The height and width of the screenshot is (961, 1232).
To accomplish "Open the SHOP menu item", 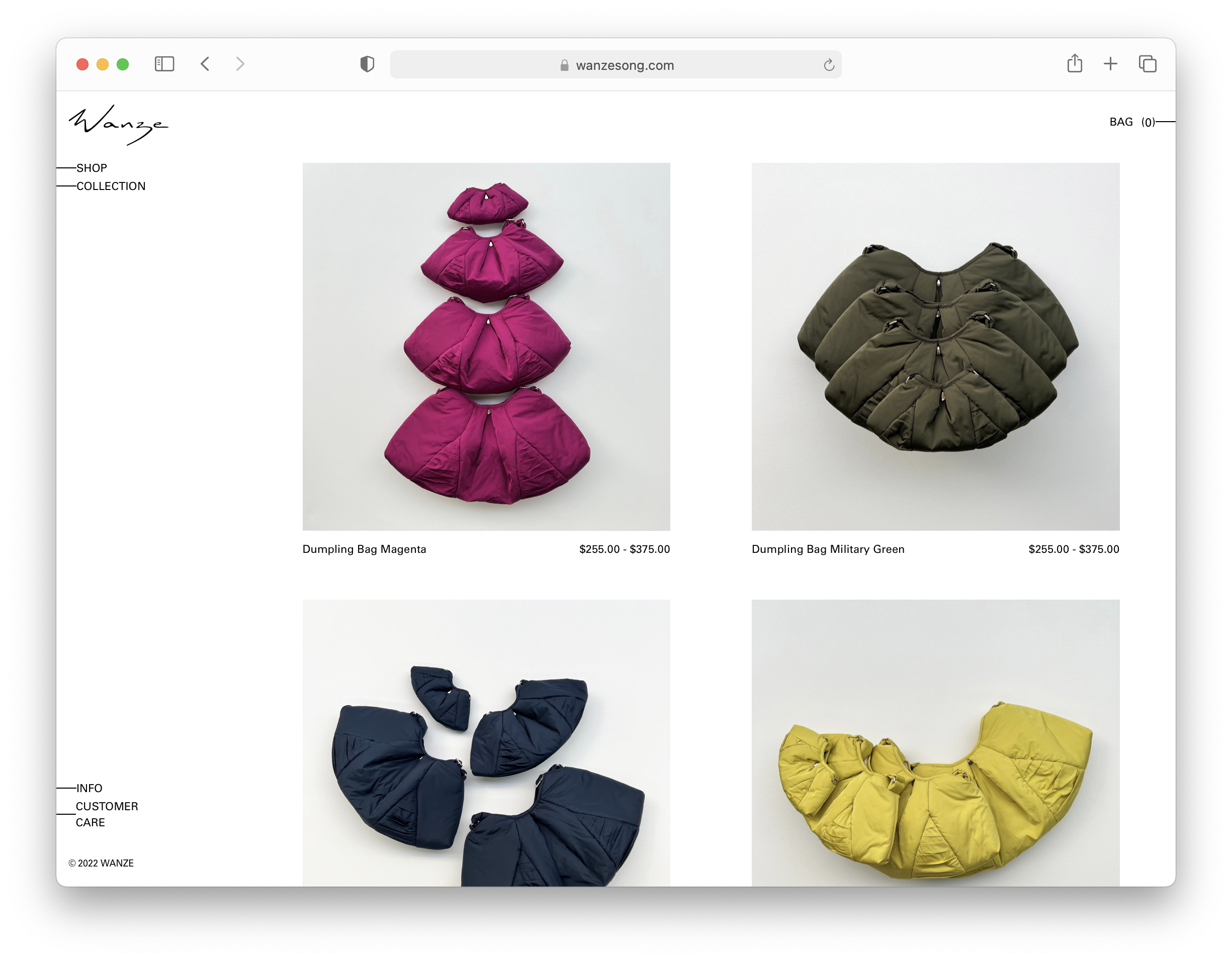I will click(92, 168).
